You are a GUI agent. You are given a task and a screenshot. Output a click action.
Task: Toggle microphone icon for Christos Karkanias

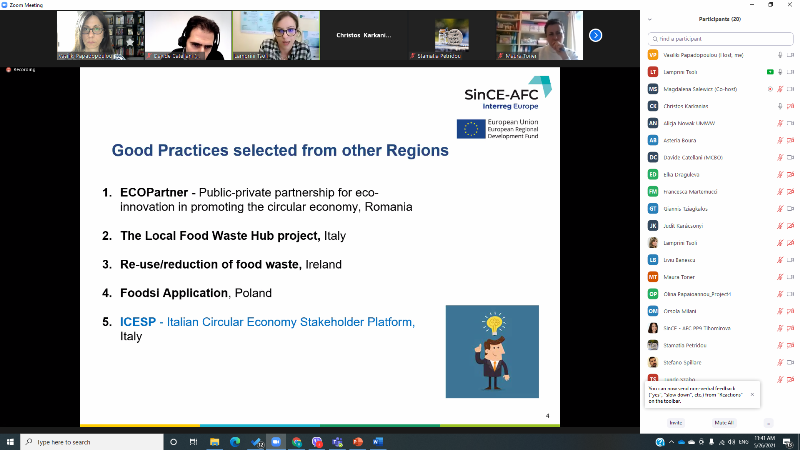click(778, 105)
